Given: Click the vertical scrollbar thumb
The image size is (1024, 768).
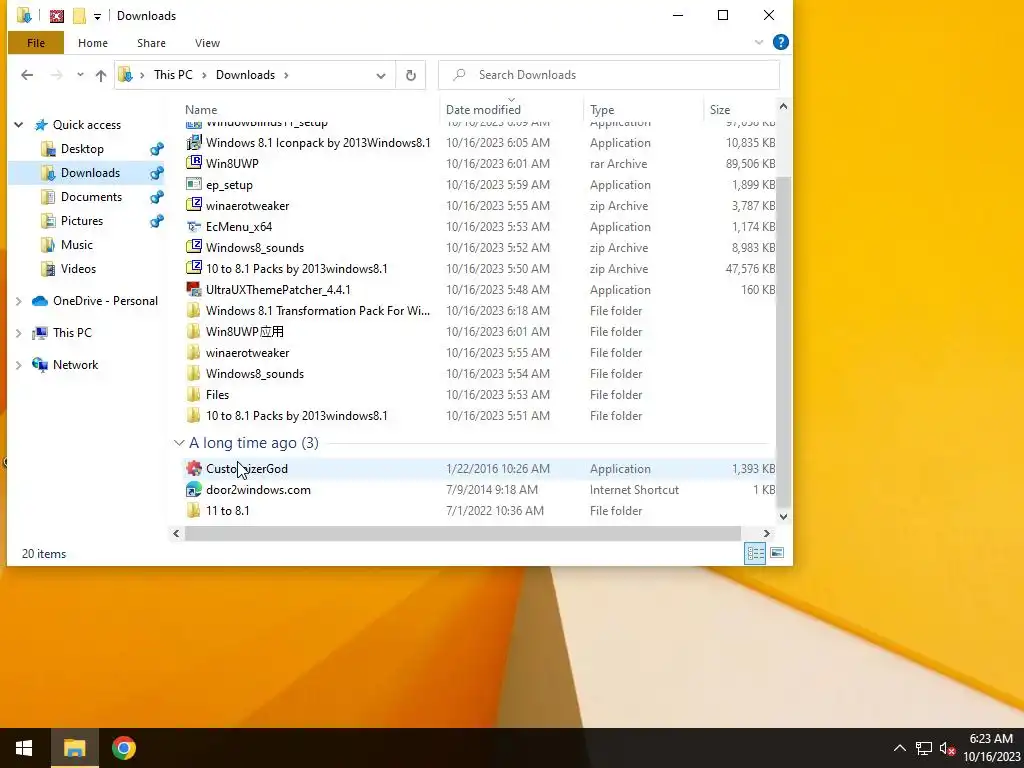Looking at the screenshot, I should (783, 342).
